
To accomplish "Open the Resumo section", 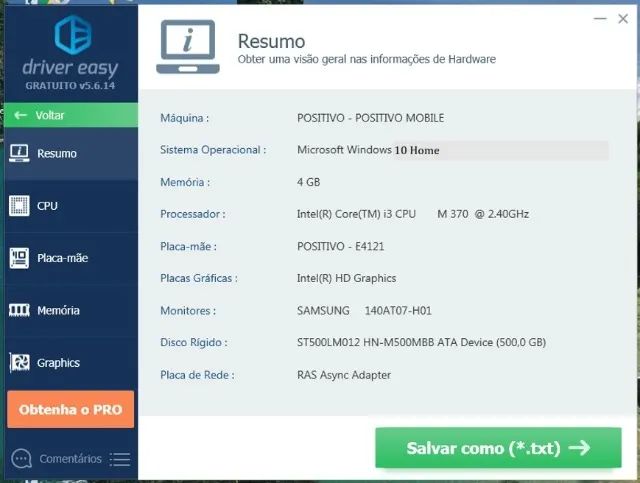I will (x=71, y=154).
